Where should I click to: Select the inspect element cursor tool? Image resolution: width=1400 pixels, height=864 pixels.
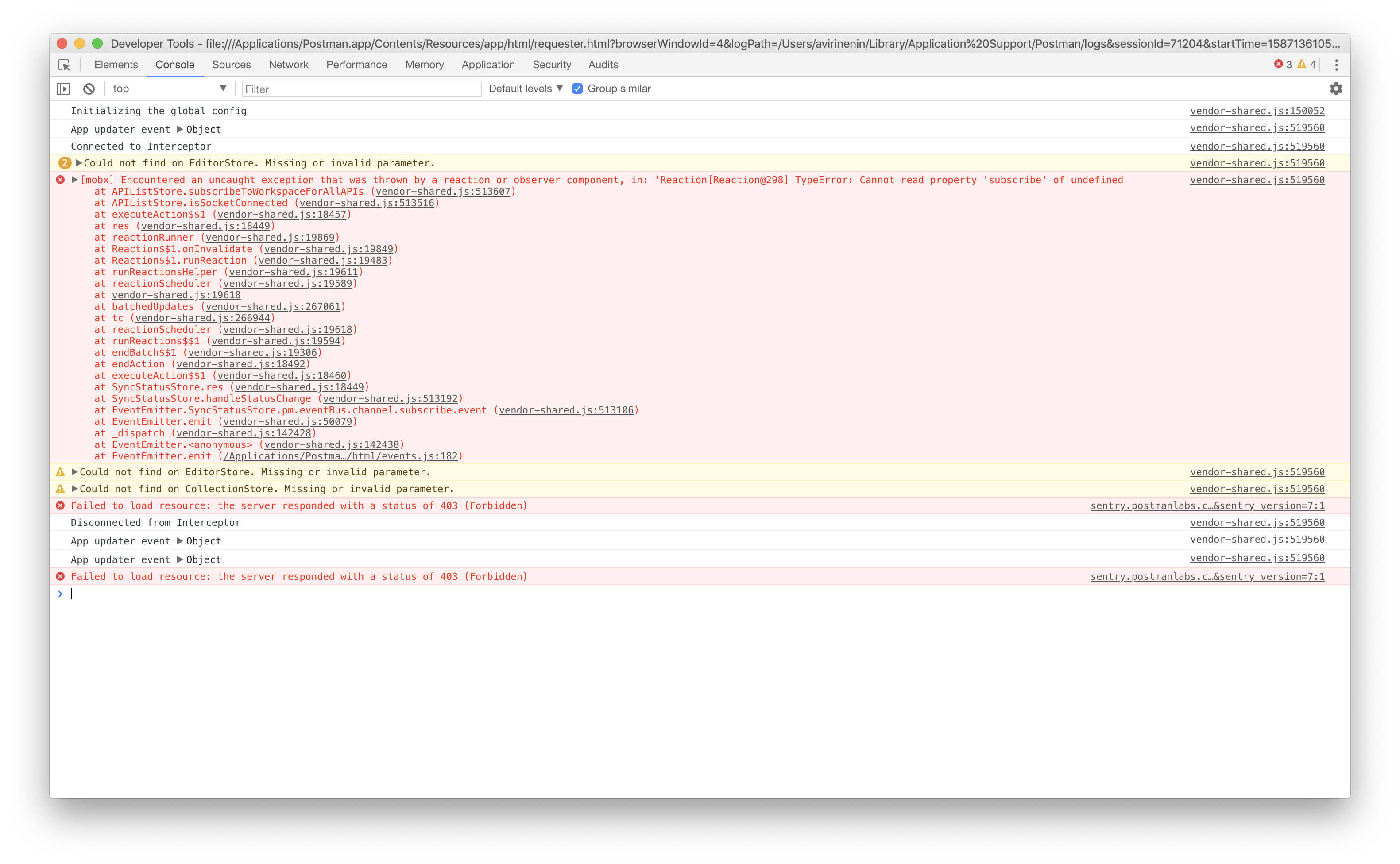click(x=65, y=65)
